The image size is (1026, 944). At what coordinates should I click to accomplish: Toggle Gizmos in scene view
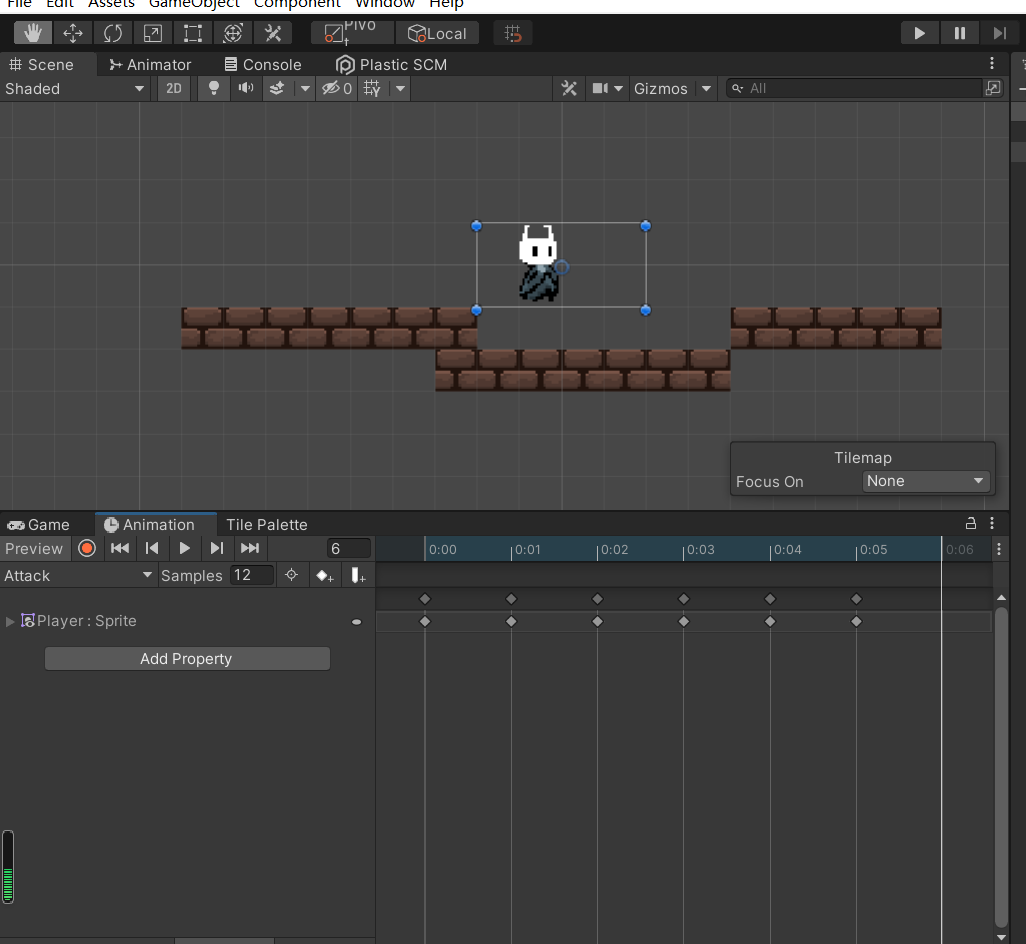pyautogui.click(x=661, y=88)
